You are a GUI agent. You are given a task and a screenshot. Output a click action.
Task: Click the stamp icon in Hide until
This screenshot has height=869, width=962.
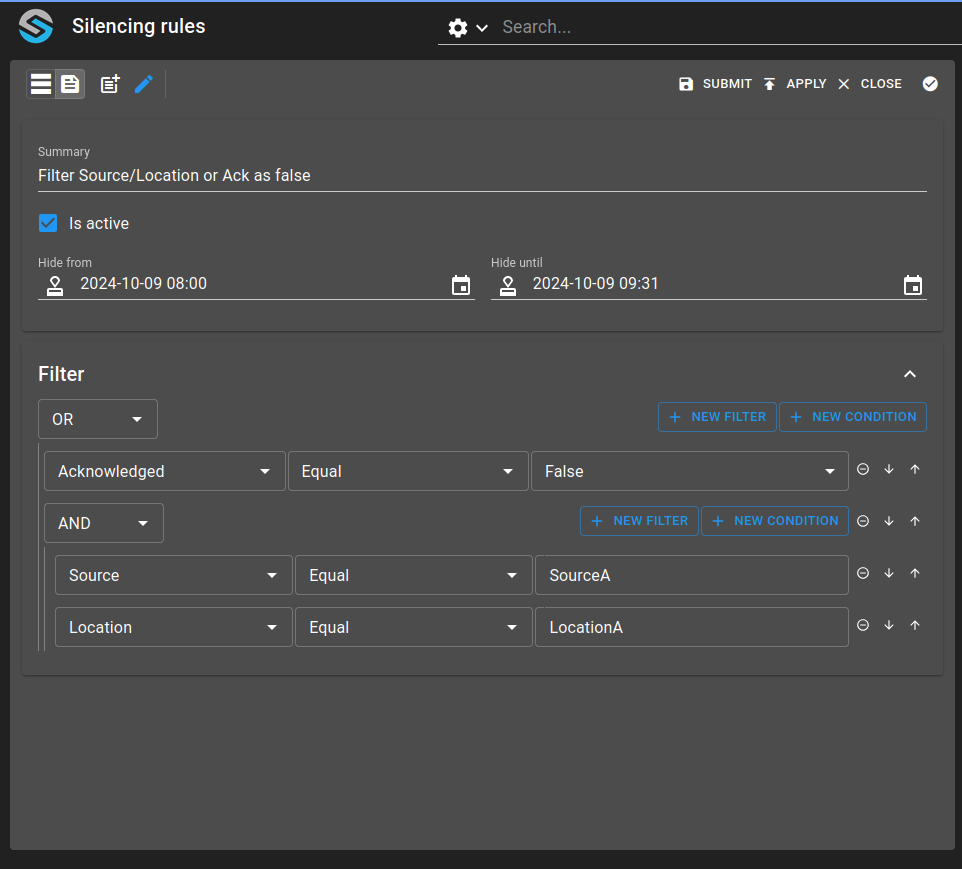[507, 285]
